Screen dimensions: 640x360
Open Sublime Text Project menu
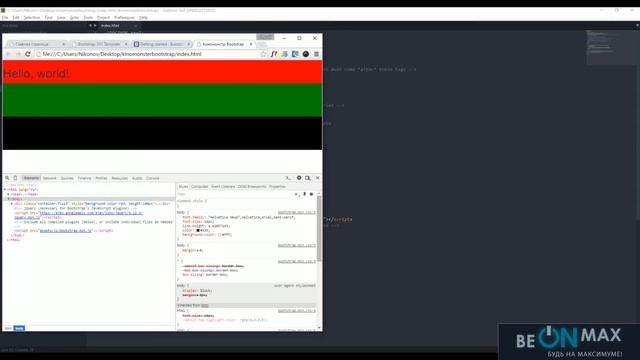click(x=103, y=18)
